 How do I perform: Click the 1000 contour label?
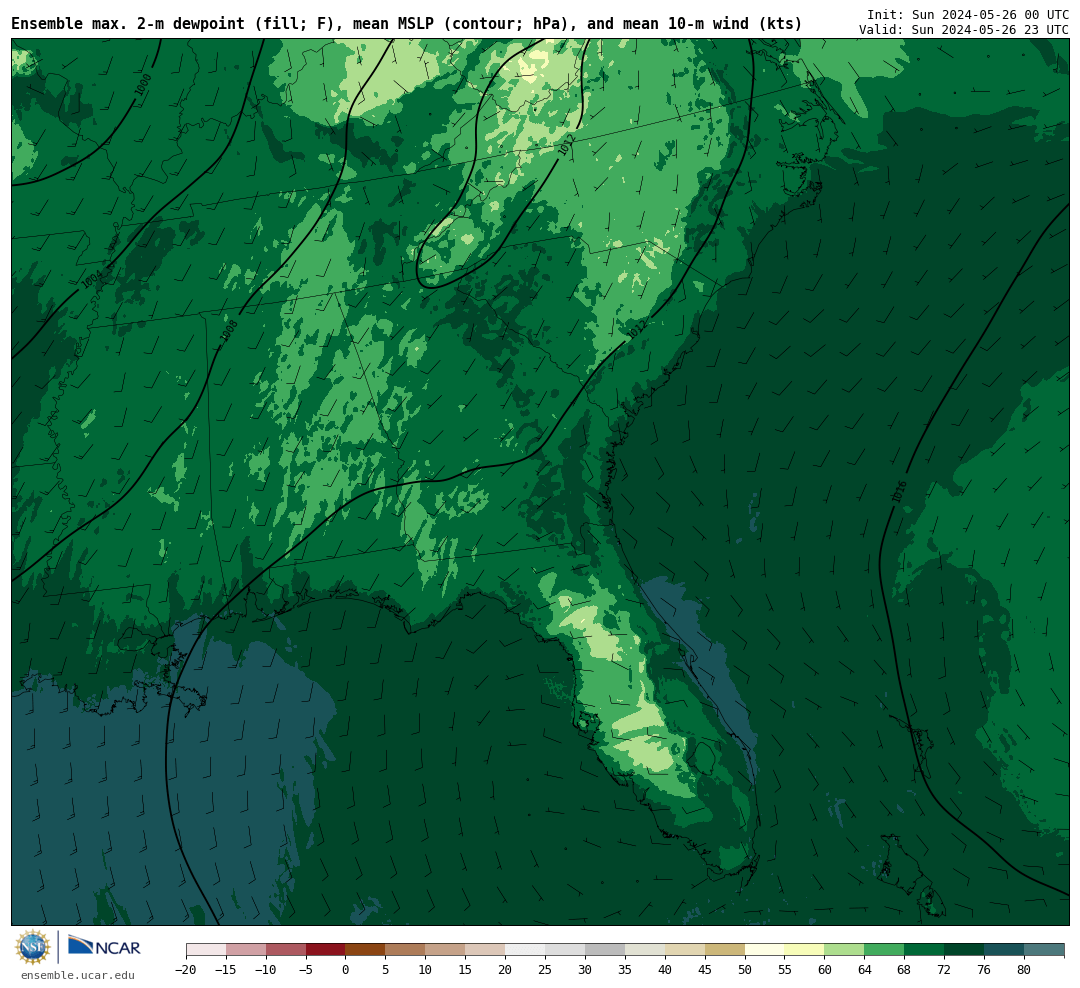(143, 85)
